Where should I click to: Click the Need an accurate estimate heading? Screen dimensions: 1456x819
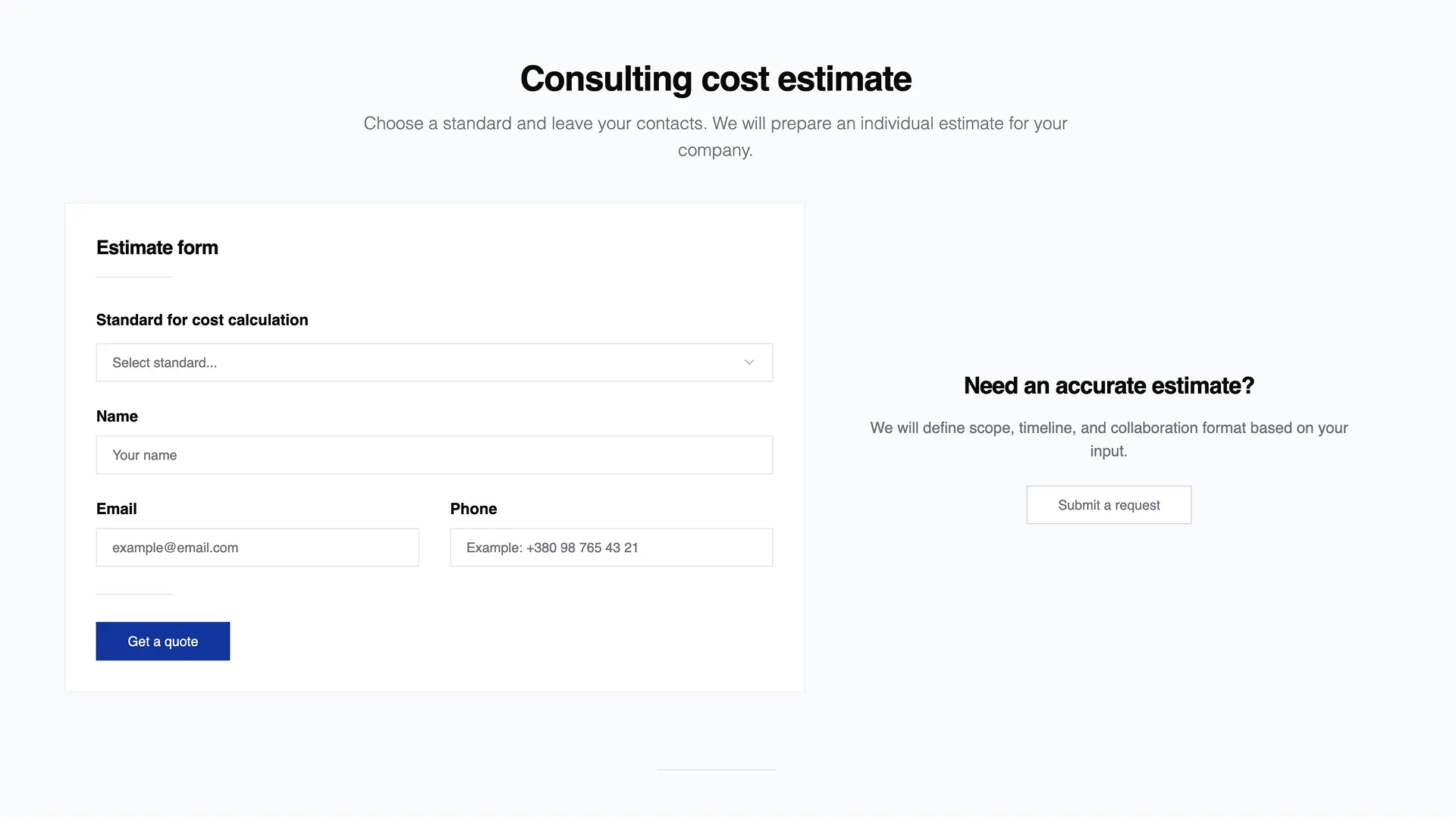(x=1109, y=386)
